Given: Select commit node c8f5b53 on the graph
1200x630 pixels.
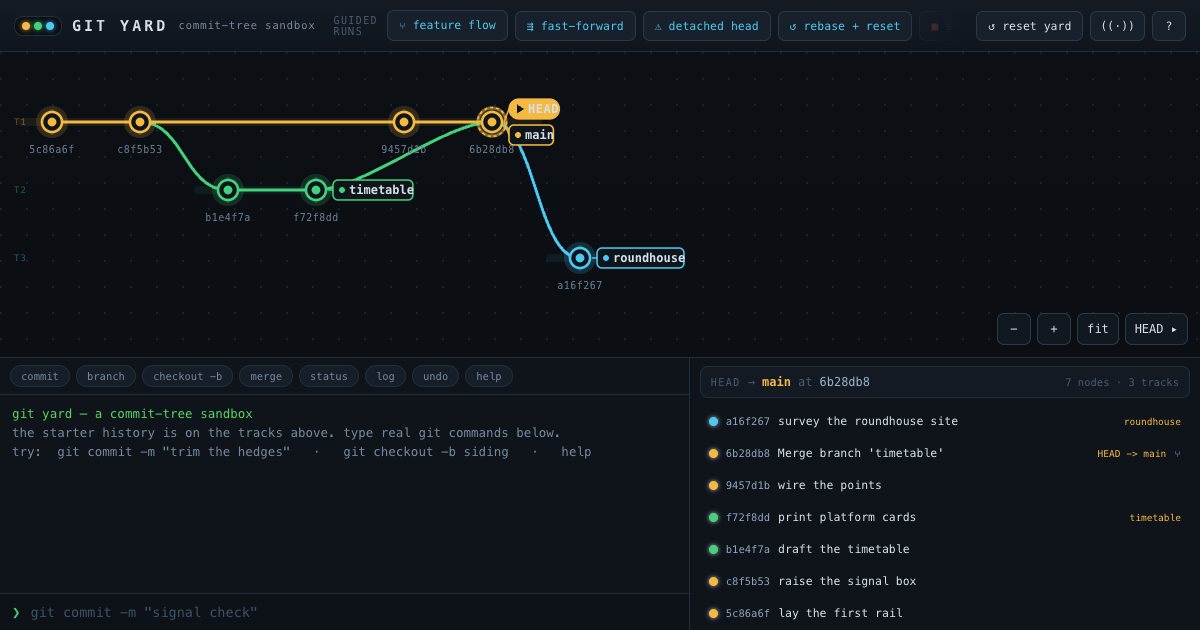Looking at the screenshot, I should [x=140, y=122].
